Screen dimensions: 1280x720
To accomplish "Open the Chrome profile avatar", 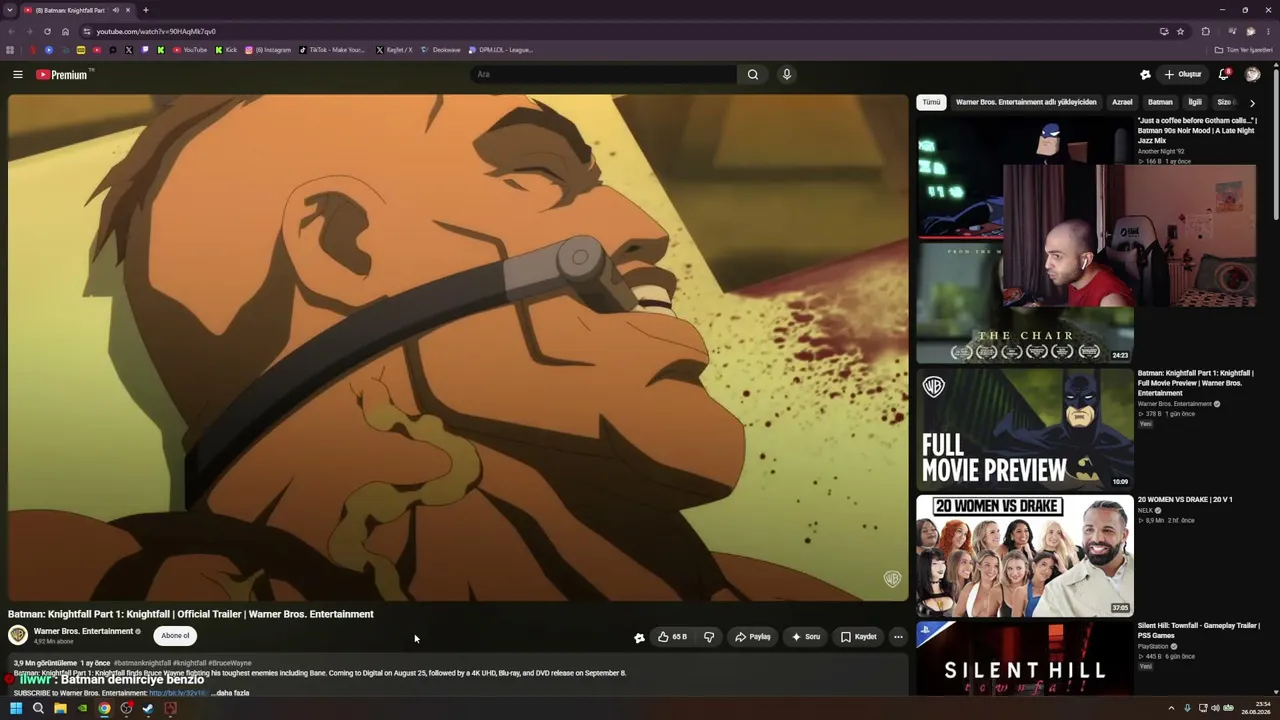I will click(1250, 31).
